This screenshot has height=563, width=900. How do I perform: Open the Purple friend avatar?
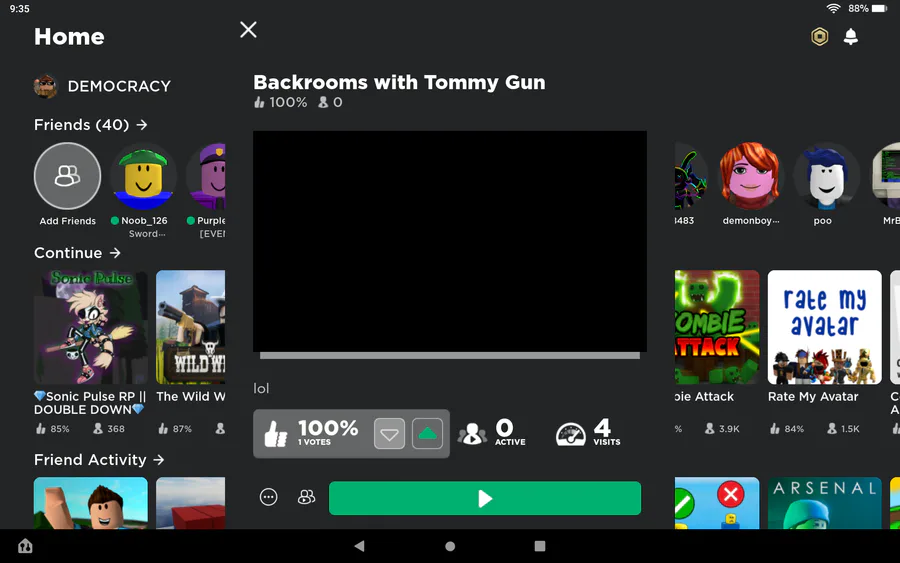click(207, 176)
